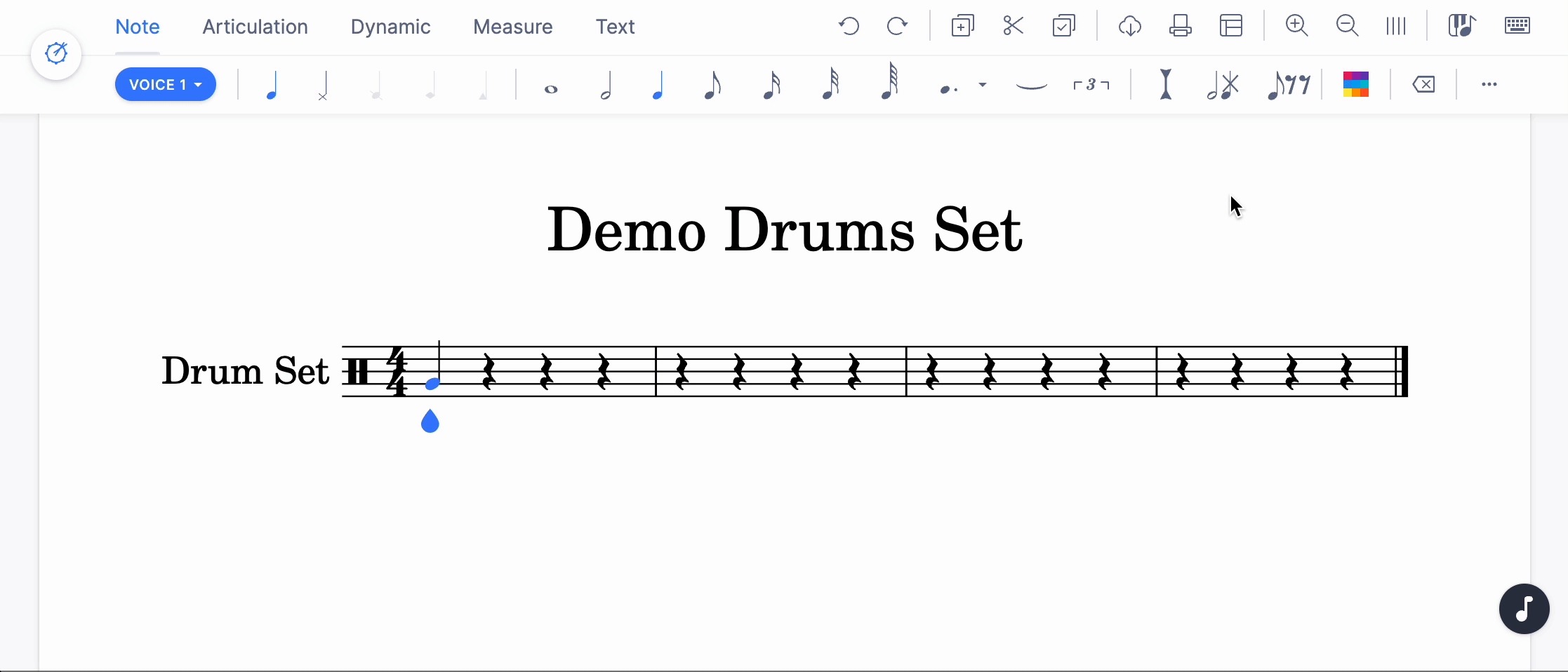Image resolution: width=1568 pixels, height=672 pixels.
Task: Open the notehead color picker
Action: click(1355, 84)
